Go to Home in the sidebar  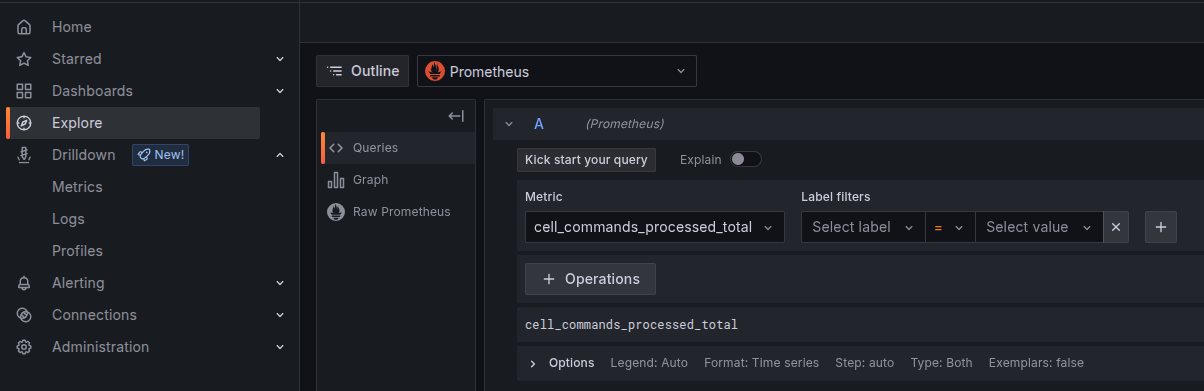(x=72, y=27)
